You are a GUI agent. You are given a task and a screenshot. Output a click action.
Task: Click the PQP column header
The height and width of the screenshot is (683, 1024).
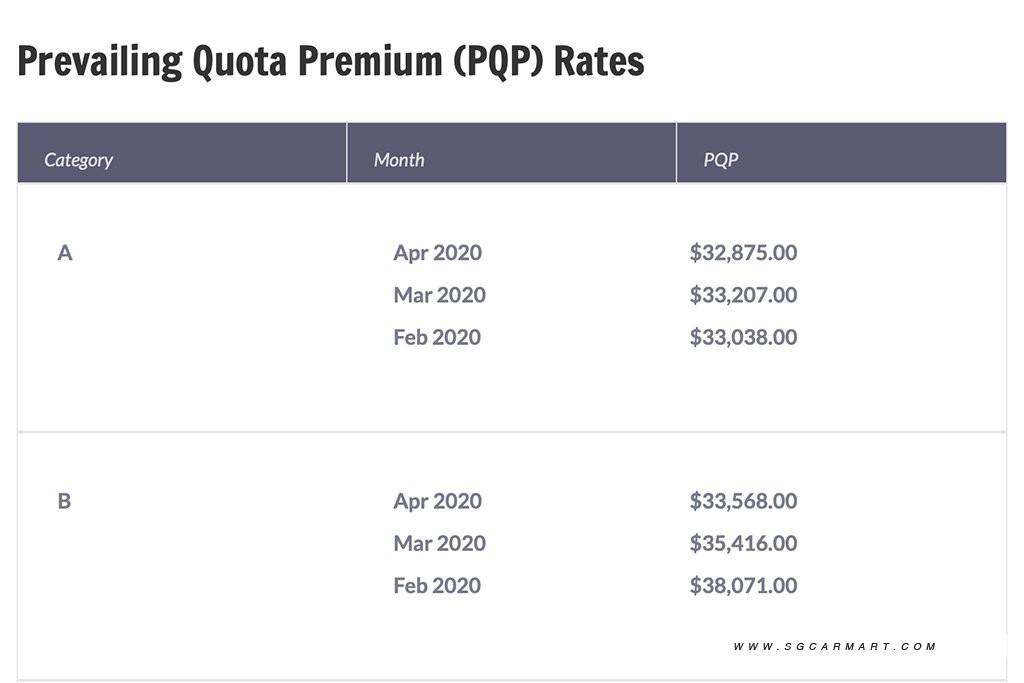(x=721, y=160)
